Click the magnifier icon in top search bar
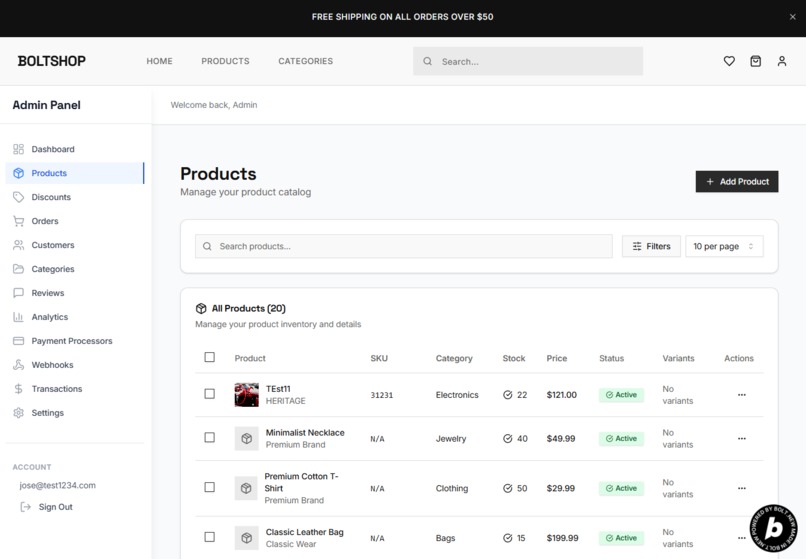This screenshot has width=806, height=559. (428, 61)
